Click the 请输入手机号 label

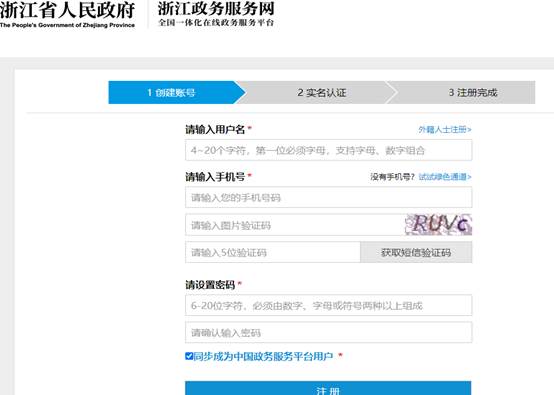(215, 177)
